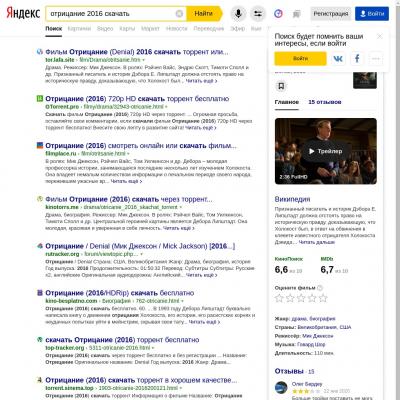
Task: Open more login options ellipsis
Action: [376, 59]
